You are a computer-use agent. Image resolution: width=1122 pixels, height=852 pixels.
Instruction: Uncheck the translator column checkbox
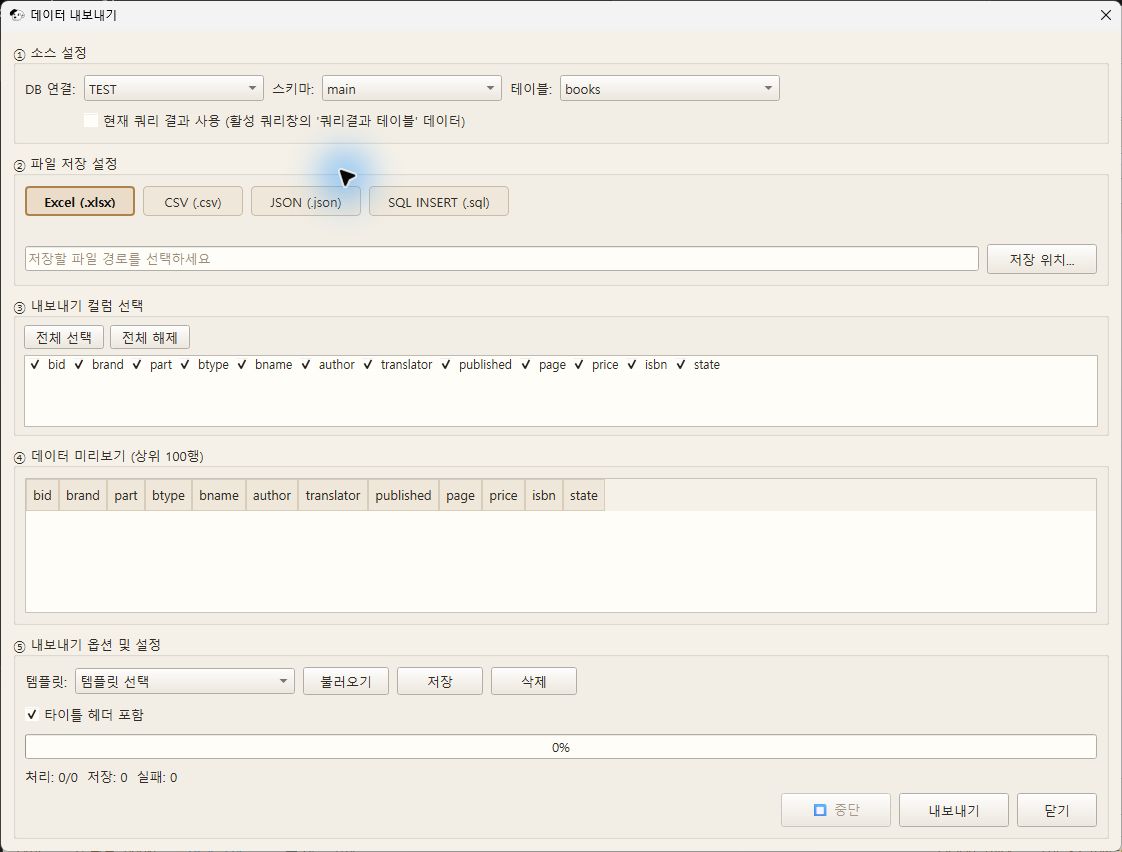(368, 365)
